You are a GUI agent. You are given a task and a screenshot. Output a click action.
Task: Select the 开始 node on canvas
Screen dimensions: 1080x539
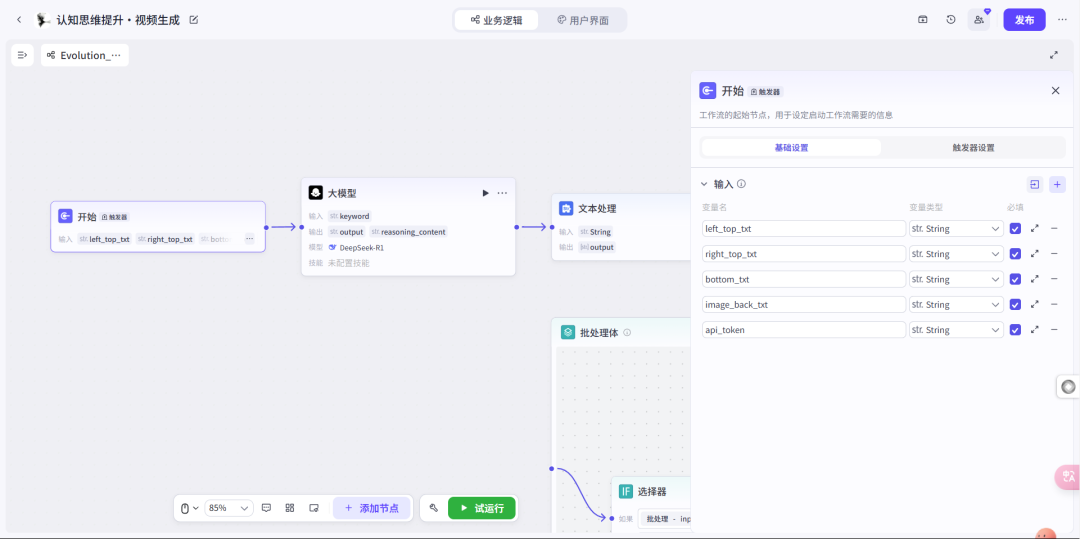(158, 226)
